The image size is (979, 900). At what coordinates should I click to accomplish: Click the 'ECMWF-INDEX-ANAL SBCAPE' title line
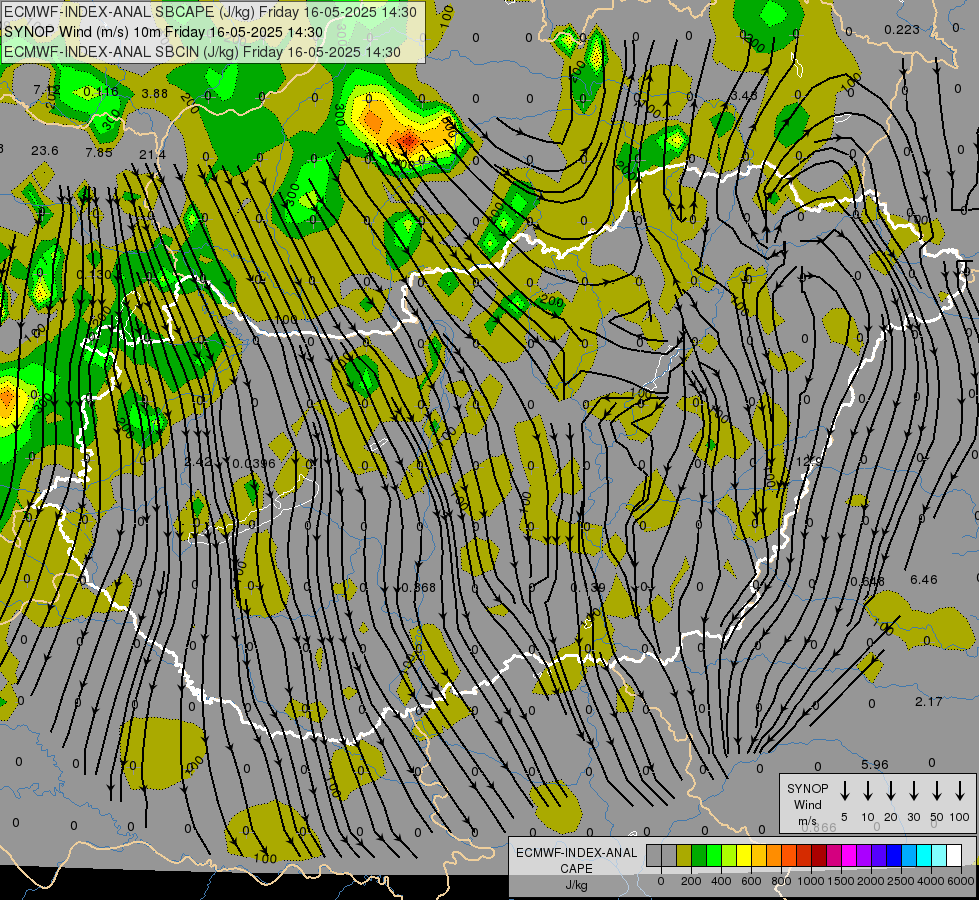click(x=210, y=12)
